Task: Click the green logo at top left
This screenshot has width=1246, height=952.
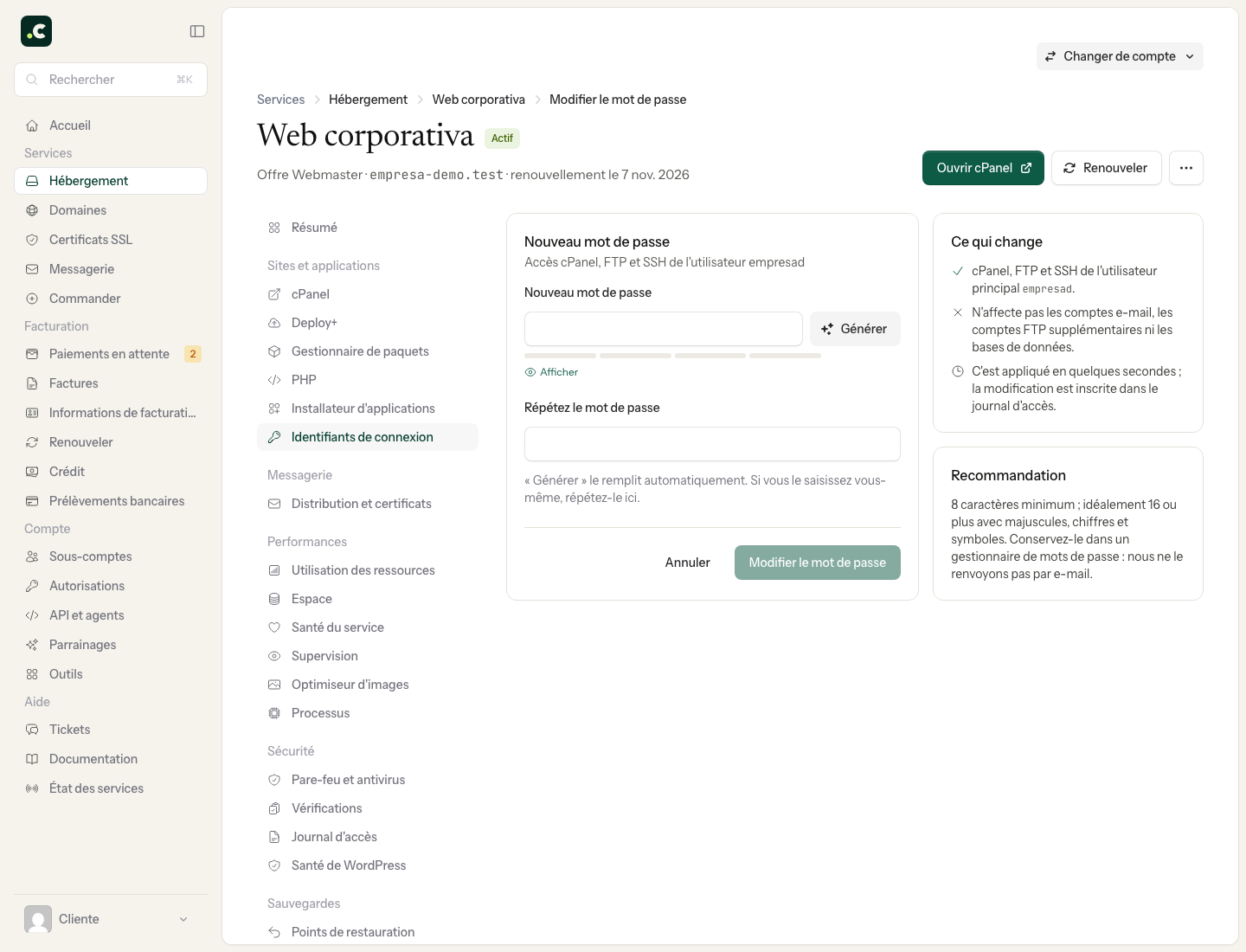Action: pyautogui.click(x=36, y=31)
